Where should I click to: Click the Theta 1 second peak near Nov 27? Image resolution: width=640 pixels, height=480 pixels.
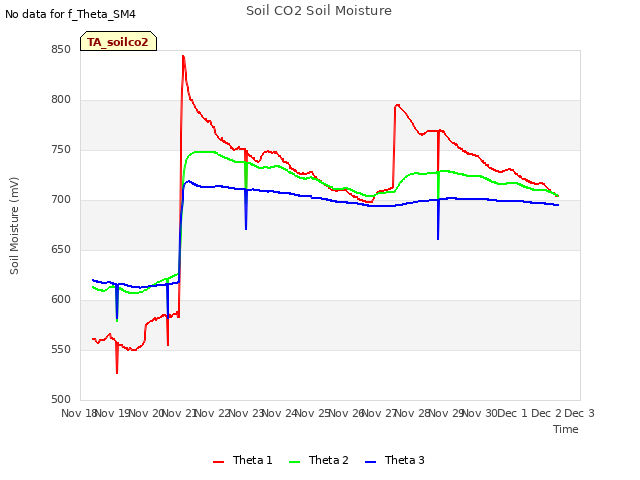point(397,105)
